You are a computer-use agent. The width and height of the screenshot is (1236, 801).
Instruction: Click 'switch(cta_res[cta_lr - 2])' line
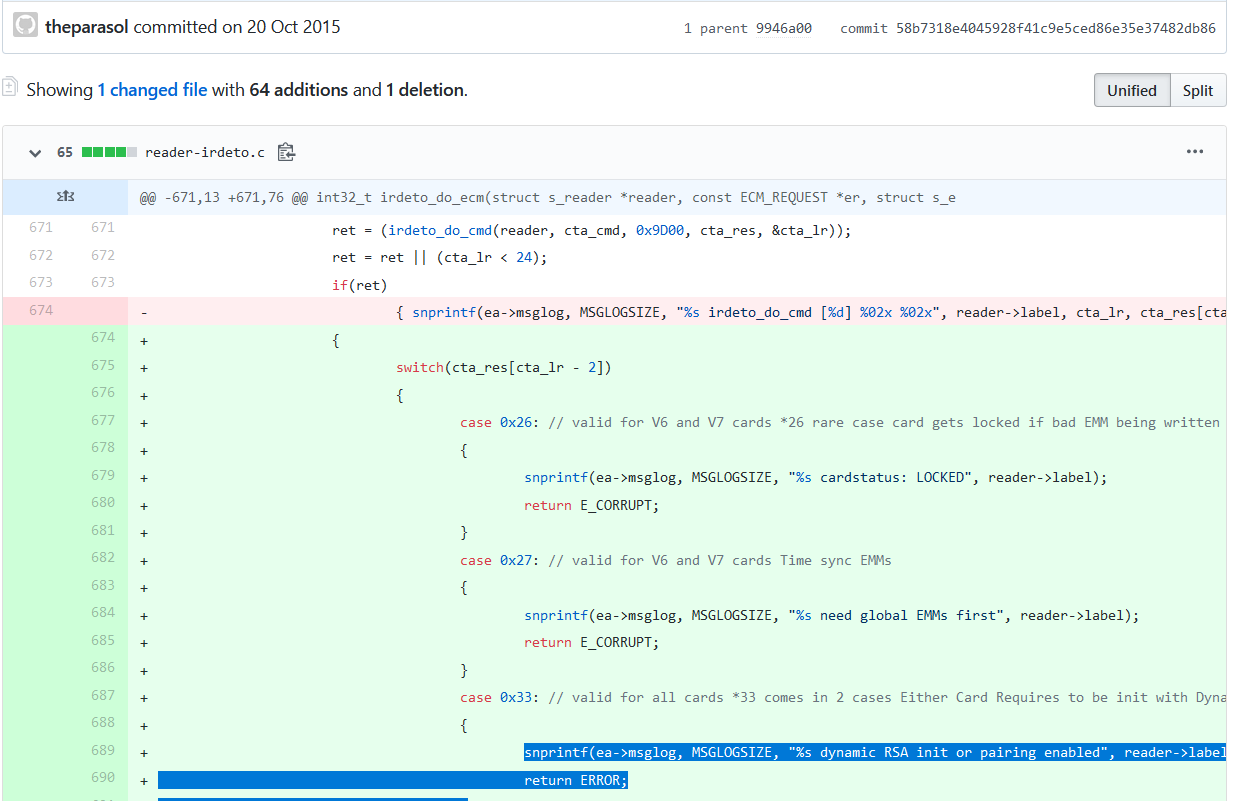503,368
